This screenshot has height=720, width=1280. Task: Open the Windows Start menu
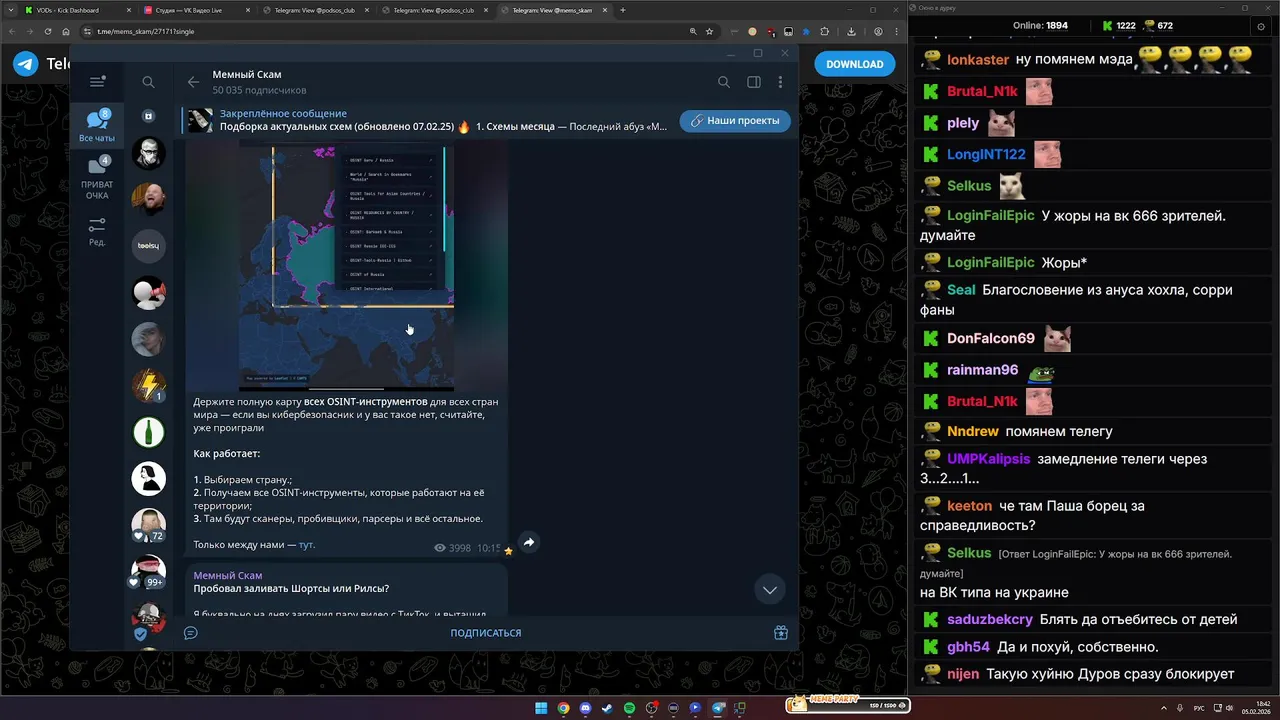pyautogui.click(x=541, y=708)
